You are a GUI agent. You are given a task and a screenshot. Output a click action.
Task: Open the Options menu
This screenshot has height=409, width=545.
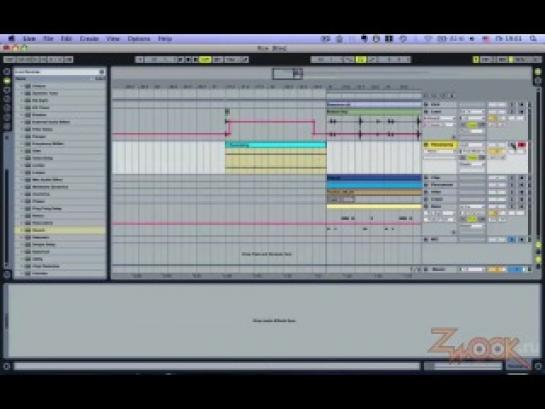pyautogui.click(x=139, y=39)
